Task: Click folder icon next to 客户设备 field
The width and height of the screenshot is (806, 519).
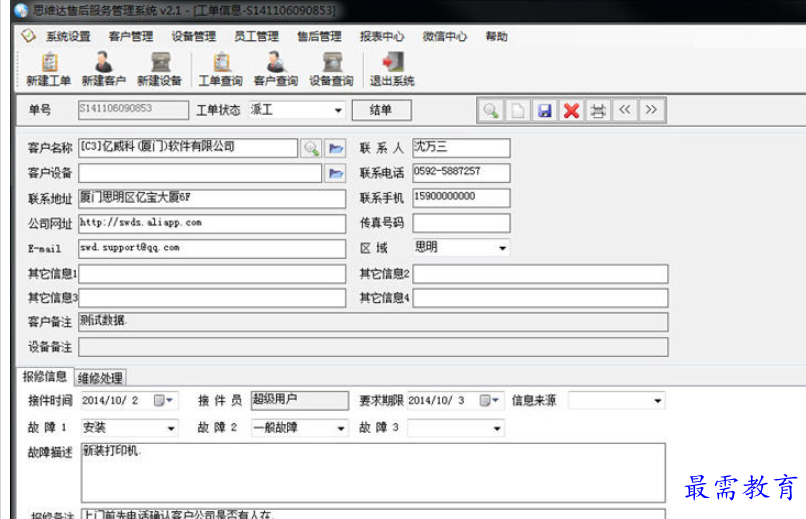Action: tap(336, 173)
